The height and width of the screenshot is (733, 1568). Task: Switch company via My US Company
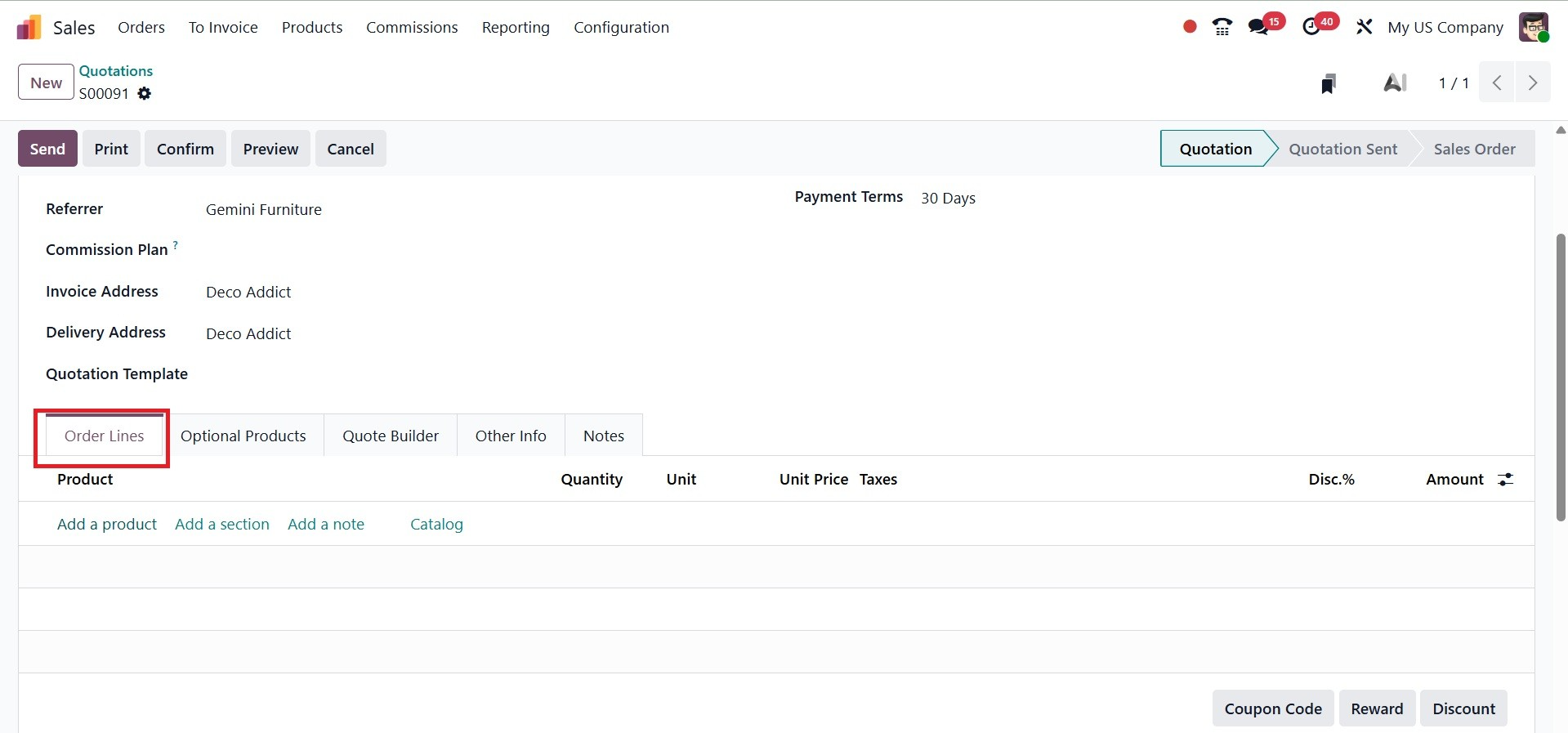[x=1445, y=27]
